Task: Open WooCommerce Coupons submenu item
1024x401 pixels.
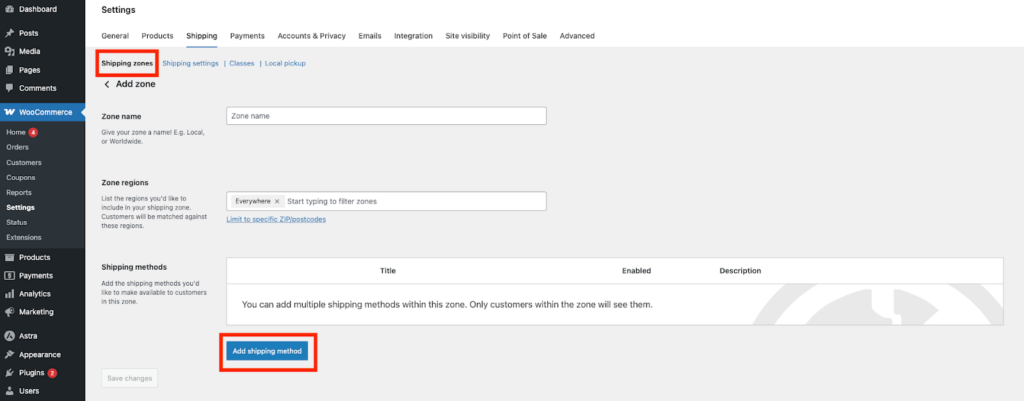Action: click(21, 178)
